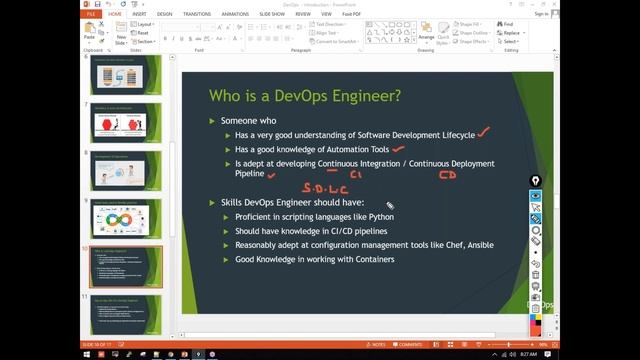Switch to the TRANSITIONS tab

(x=197, y=14)
